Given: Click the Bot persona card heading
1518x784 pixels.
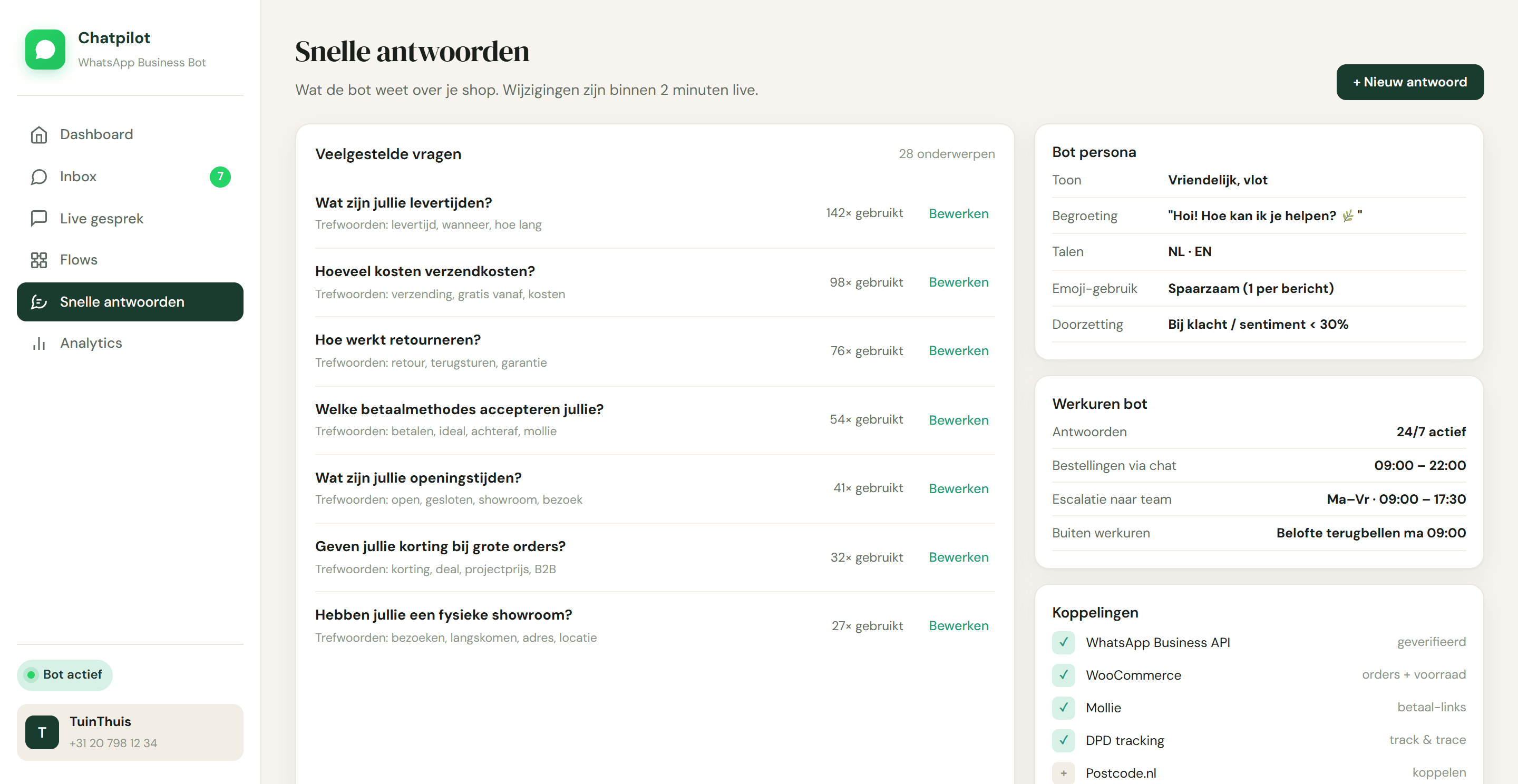Looking at the screenshot, I should tap(1094, 153).
